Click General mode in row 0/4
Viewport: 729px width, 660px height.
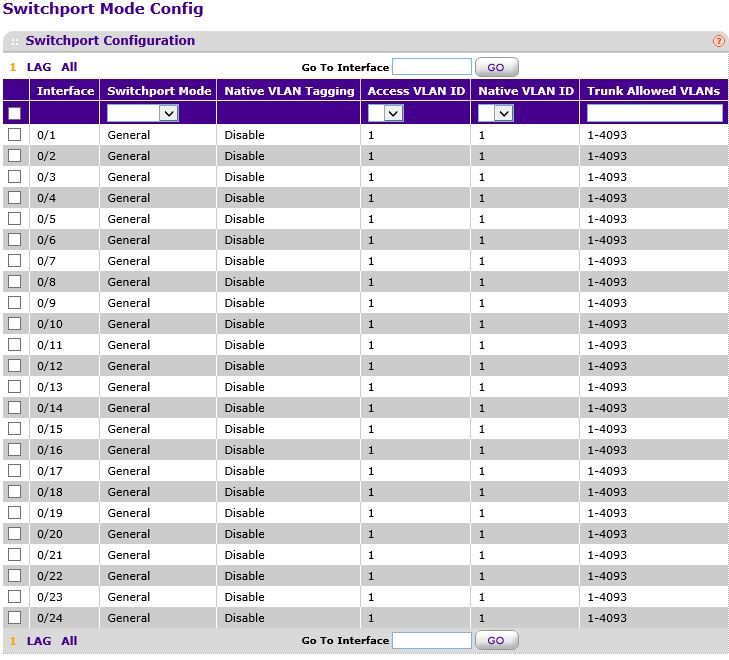click(129, 198)
